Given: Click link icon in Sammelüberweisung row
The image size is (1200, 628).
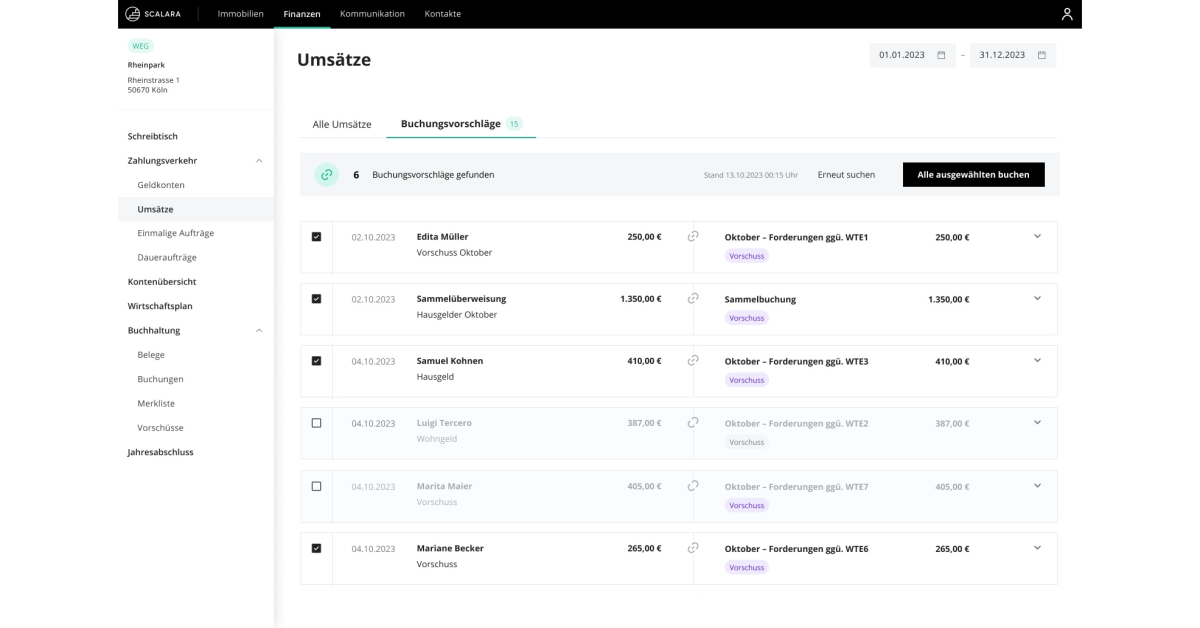Looking at the screenshot, I should [693, 298].
